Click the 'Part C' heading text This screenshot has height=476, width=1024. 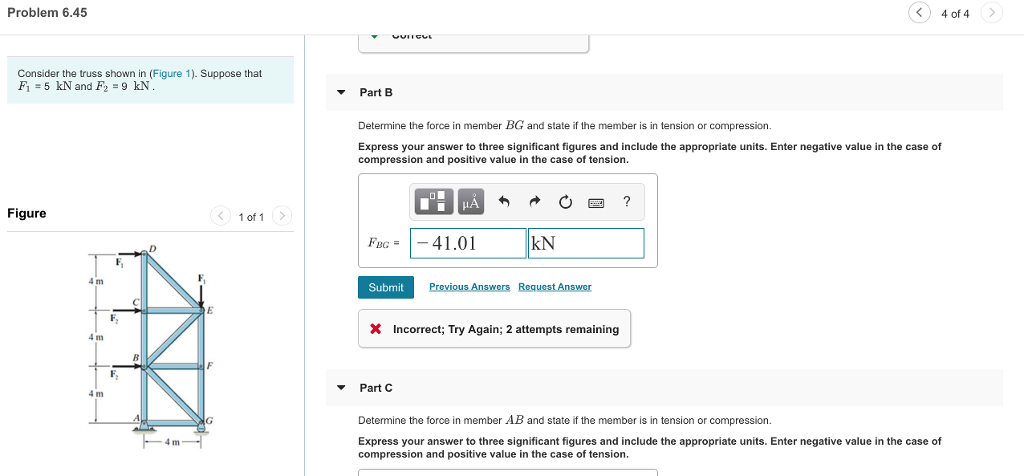pyautogui.click(x=376, y=388)
